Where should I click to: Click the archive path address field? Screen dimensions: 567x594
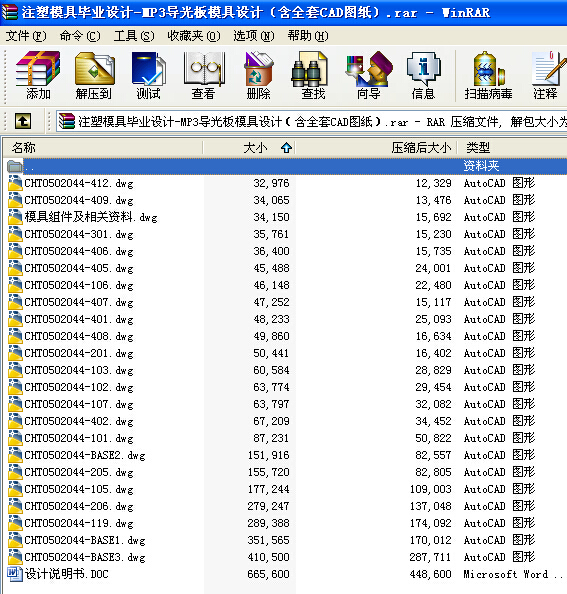[311, 122]
